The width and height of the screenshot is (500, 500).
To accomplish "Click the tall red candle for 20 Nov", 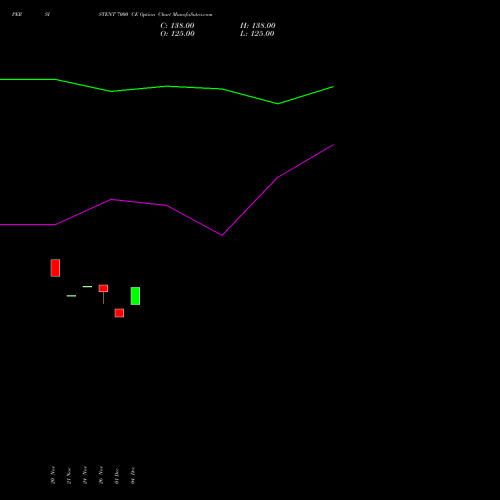I will [x=55, y=268].
